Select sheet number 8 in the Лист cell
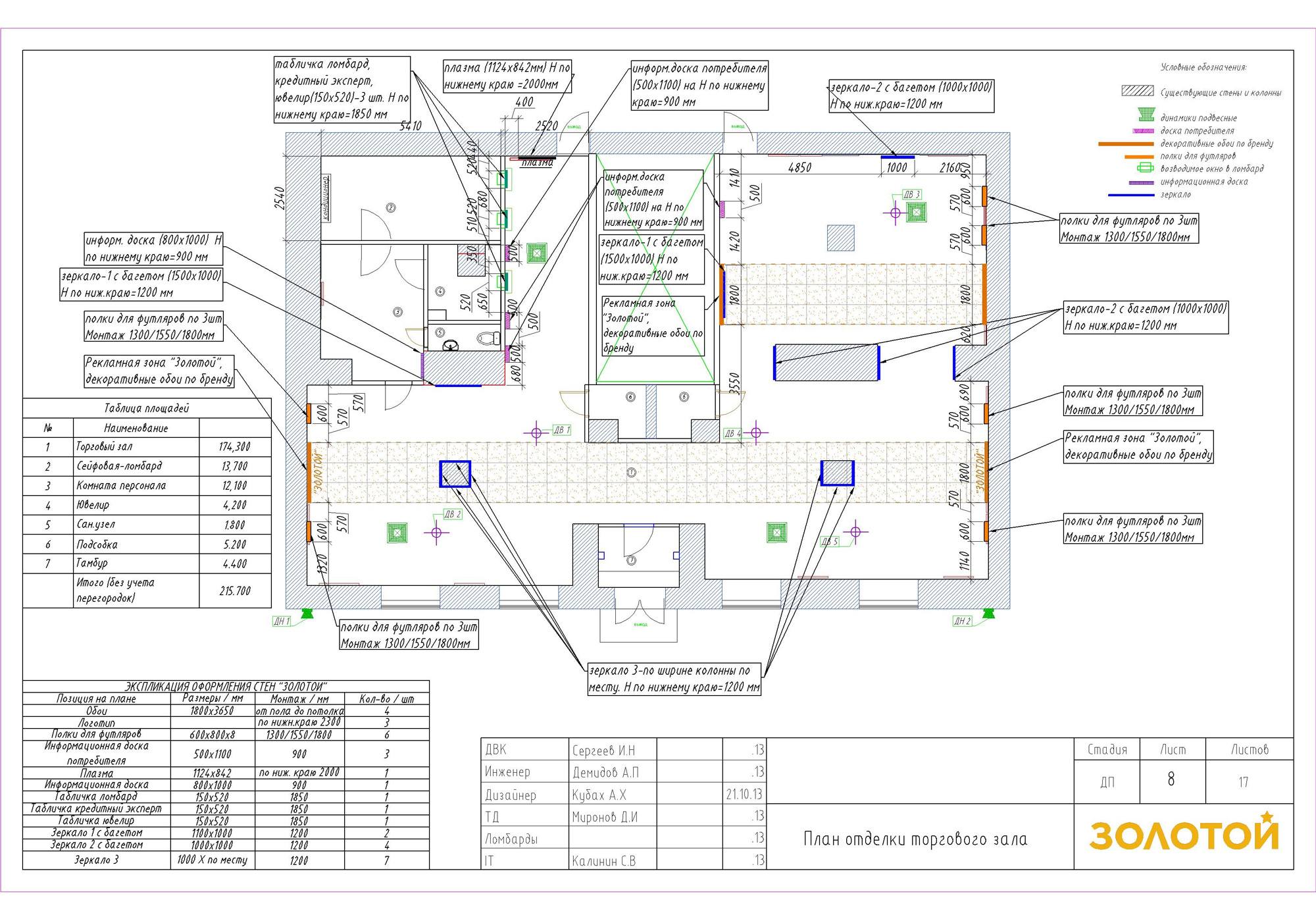 point(1171,779)
